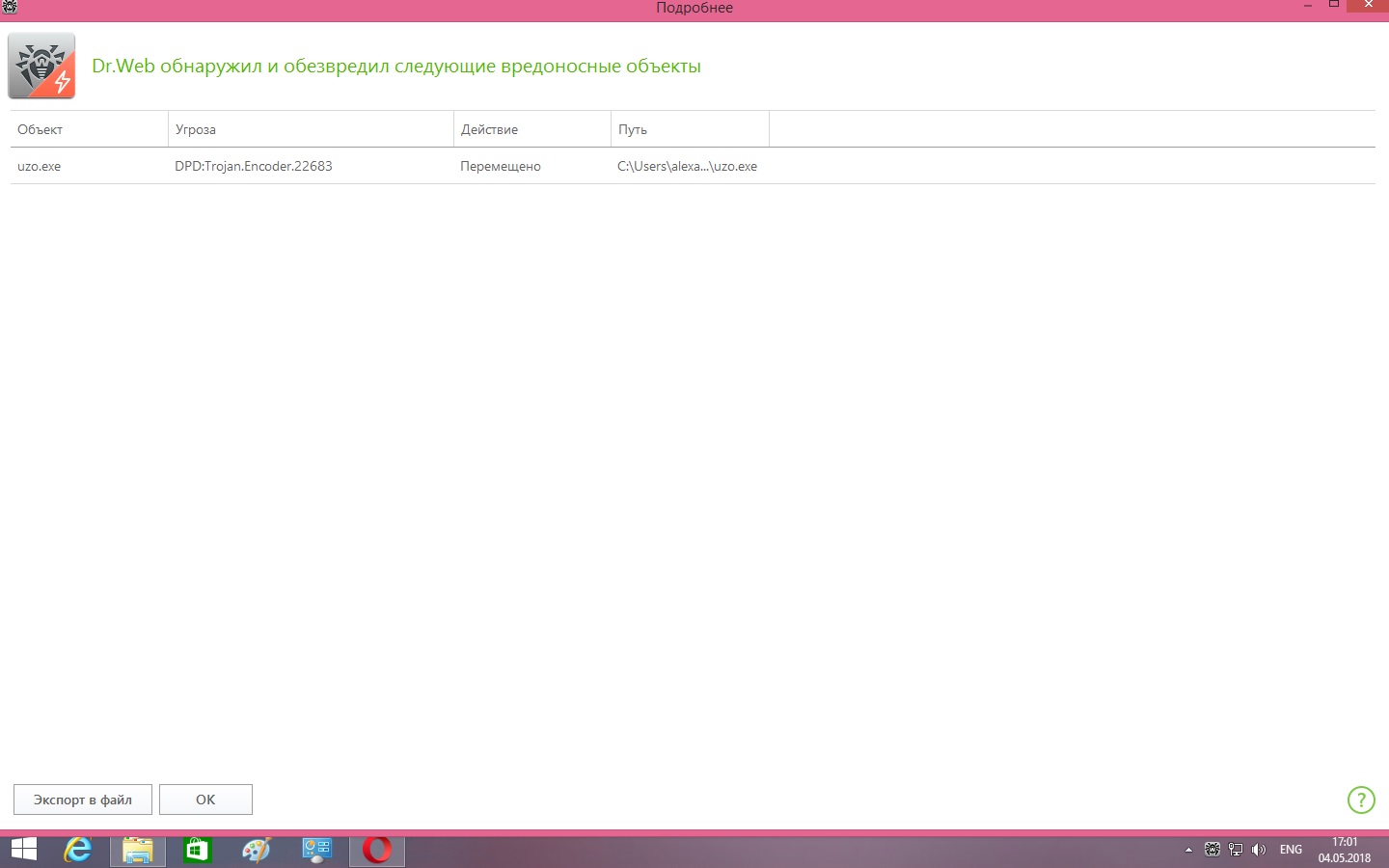Select the Перемещено action cell
Viewport: 1389px width, 868px height.
point(501,166)
